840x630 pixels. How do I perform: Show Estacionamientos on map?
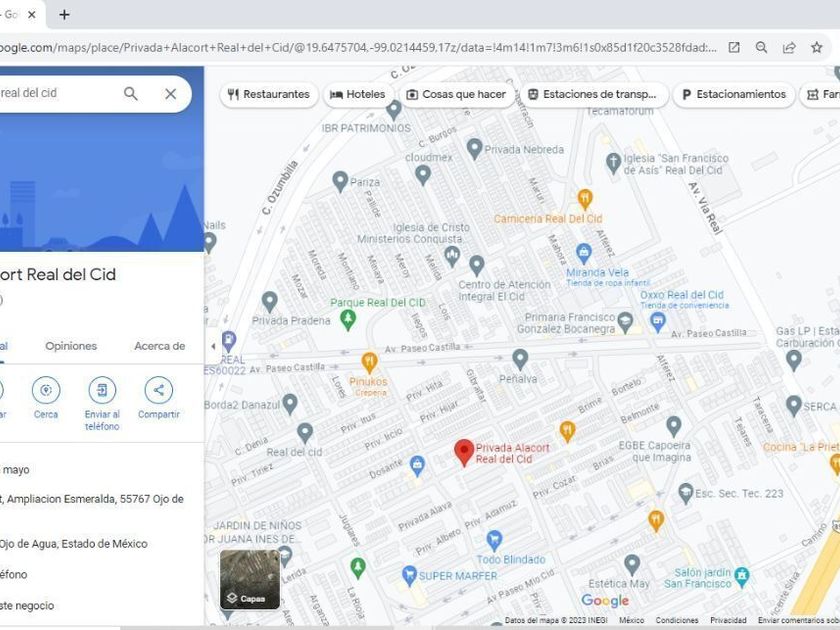click(733, 94)
